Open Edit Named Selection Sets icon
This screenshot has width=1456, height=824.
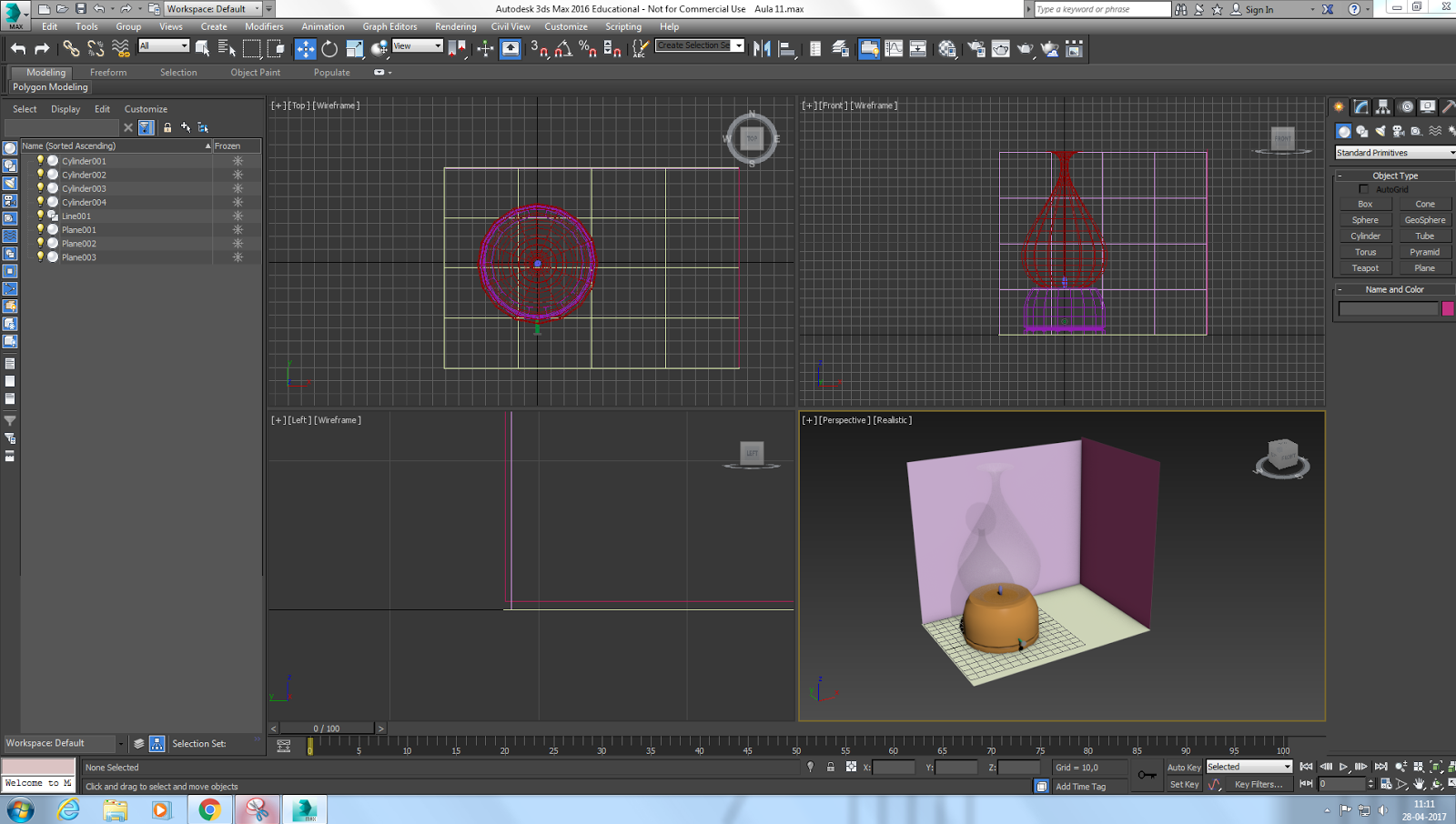640,49
